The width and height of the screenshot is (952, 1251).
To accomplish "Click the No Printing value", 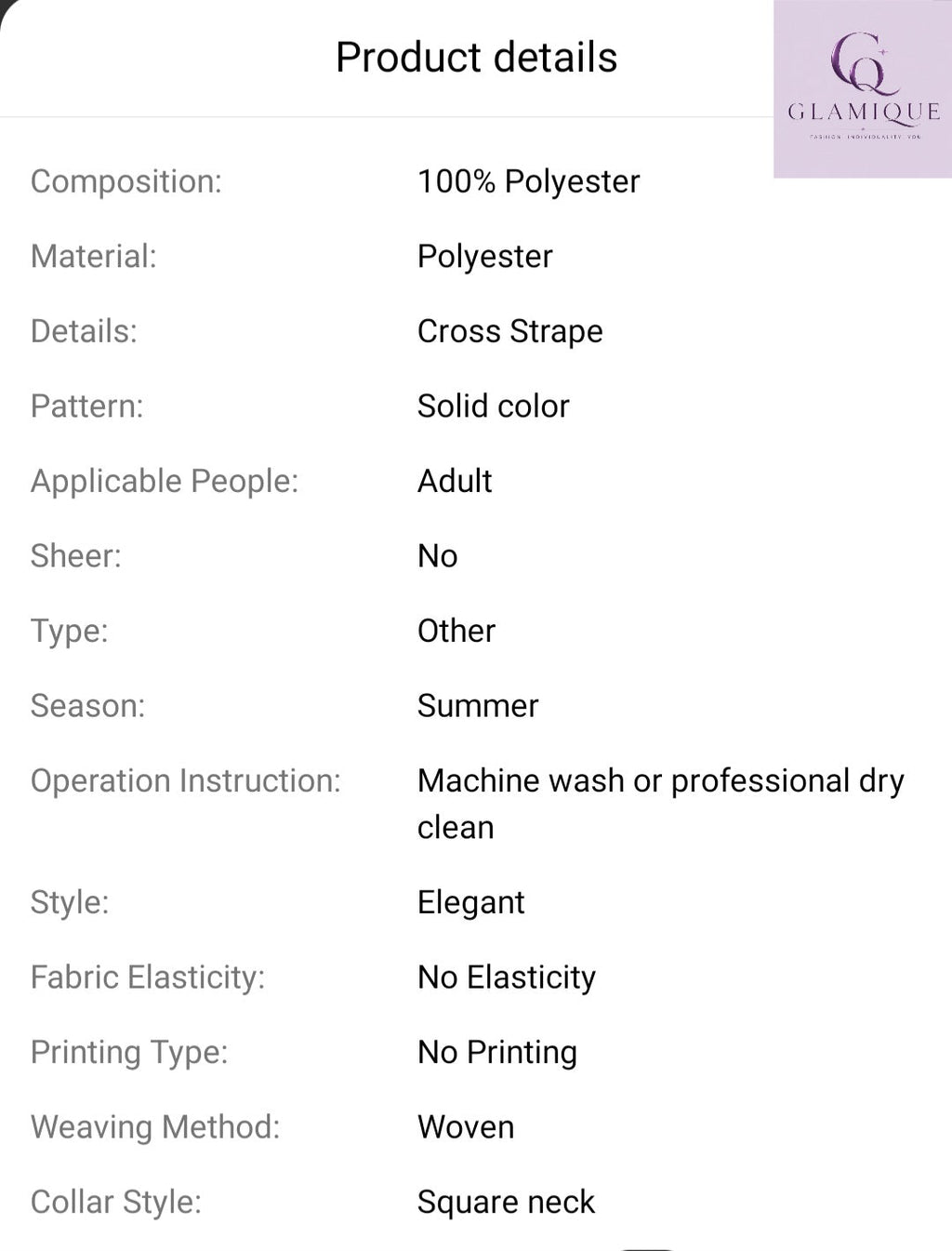I will (x=497, y=1053).
